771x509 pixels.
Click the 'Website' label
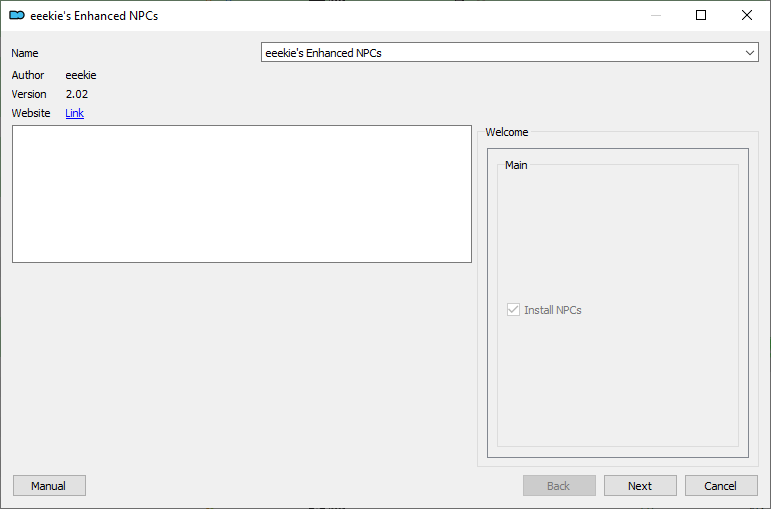pyautogui.click(x=31, y=113)
